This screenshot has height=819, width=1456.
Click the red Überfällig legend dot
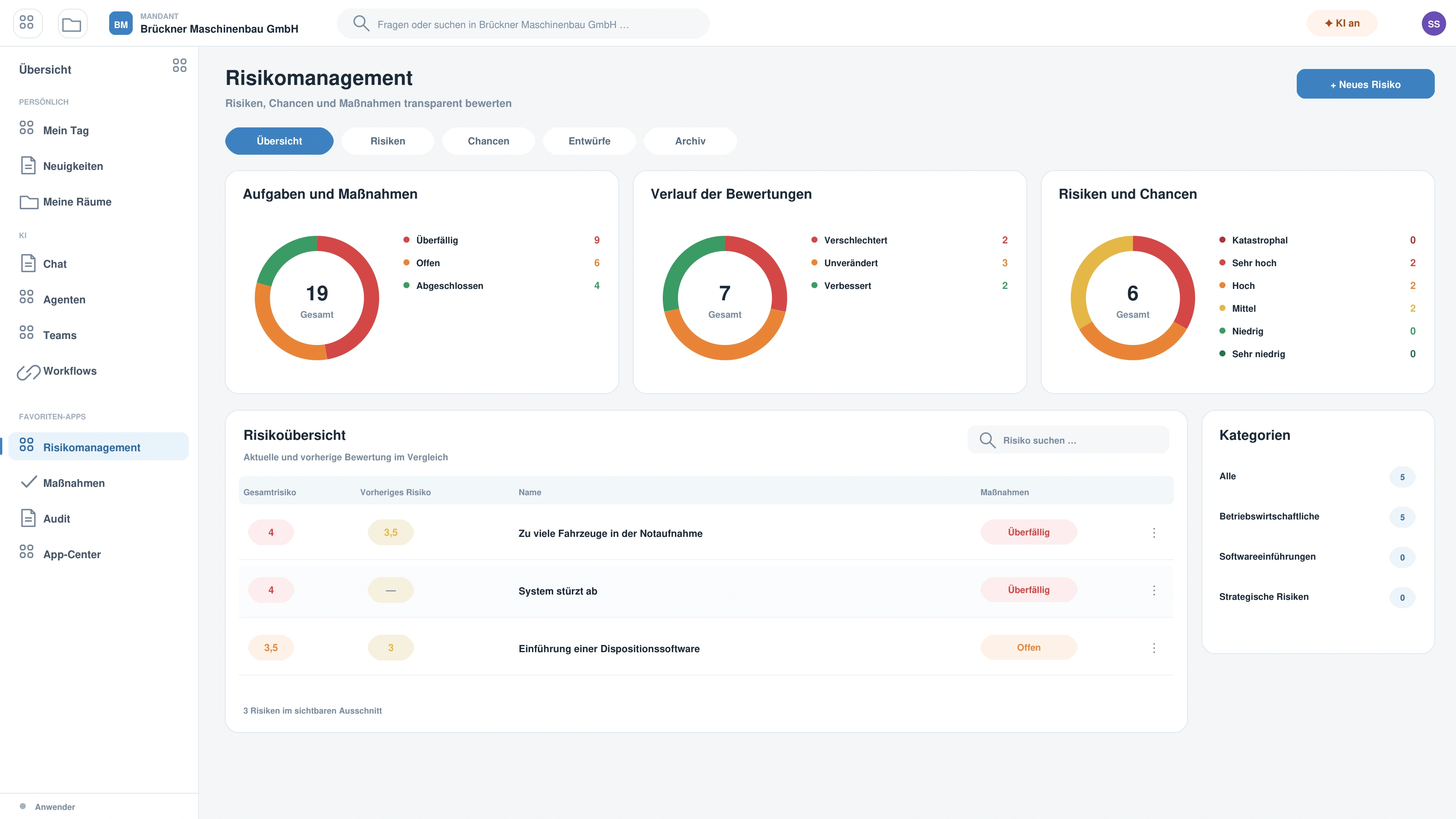(x=406, y=240)
